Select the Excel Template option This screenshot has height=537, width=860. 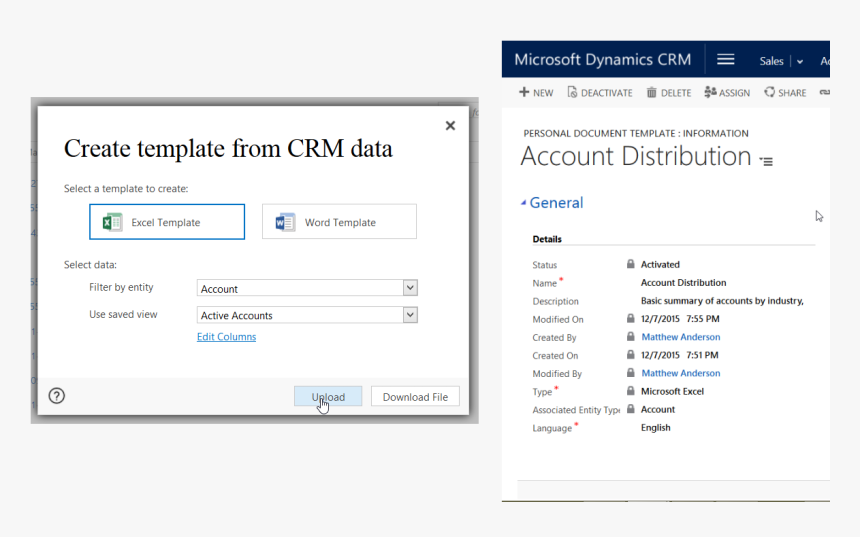167,222
